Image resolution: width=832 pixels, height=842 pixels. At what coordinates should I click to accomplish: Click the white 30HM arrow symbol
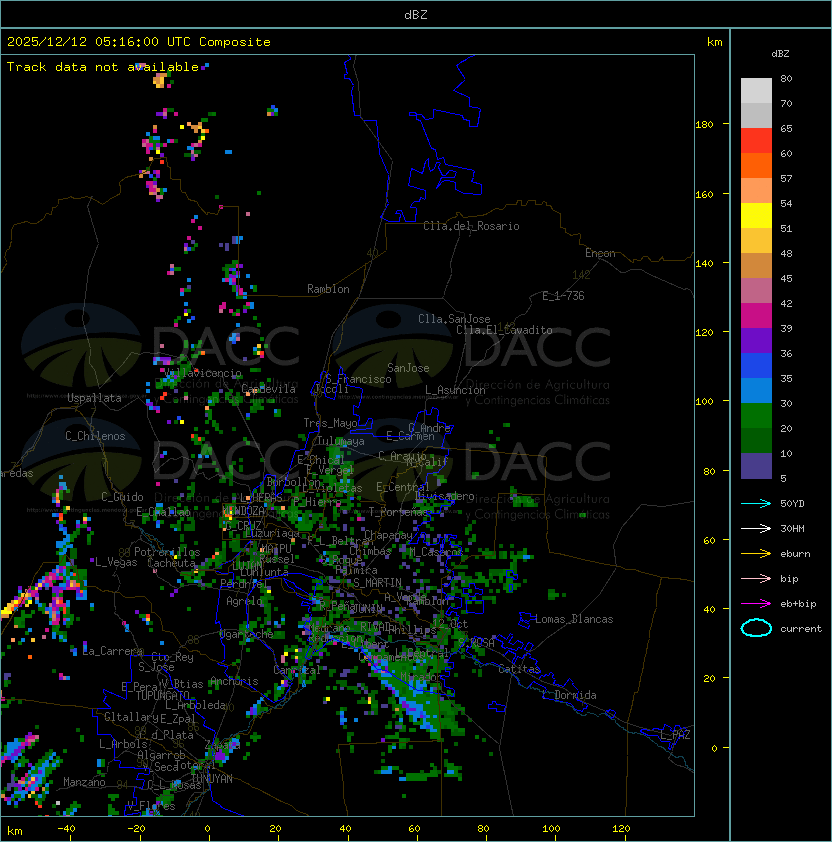click(x=756, y=528)
